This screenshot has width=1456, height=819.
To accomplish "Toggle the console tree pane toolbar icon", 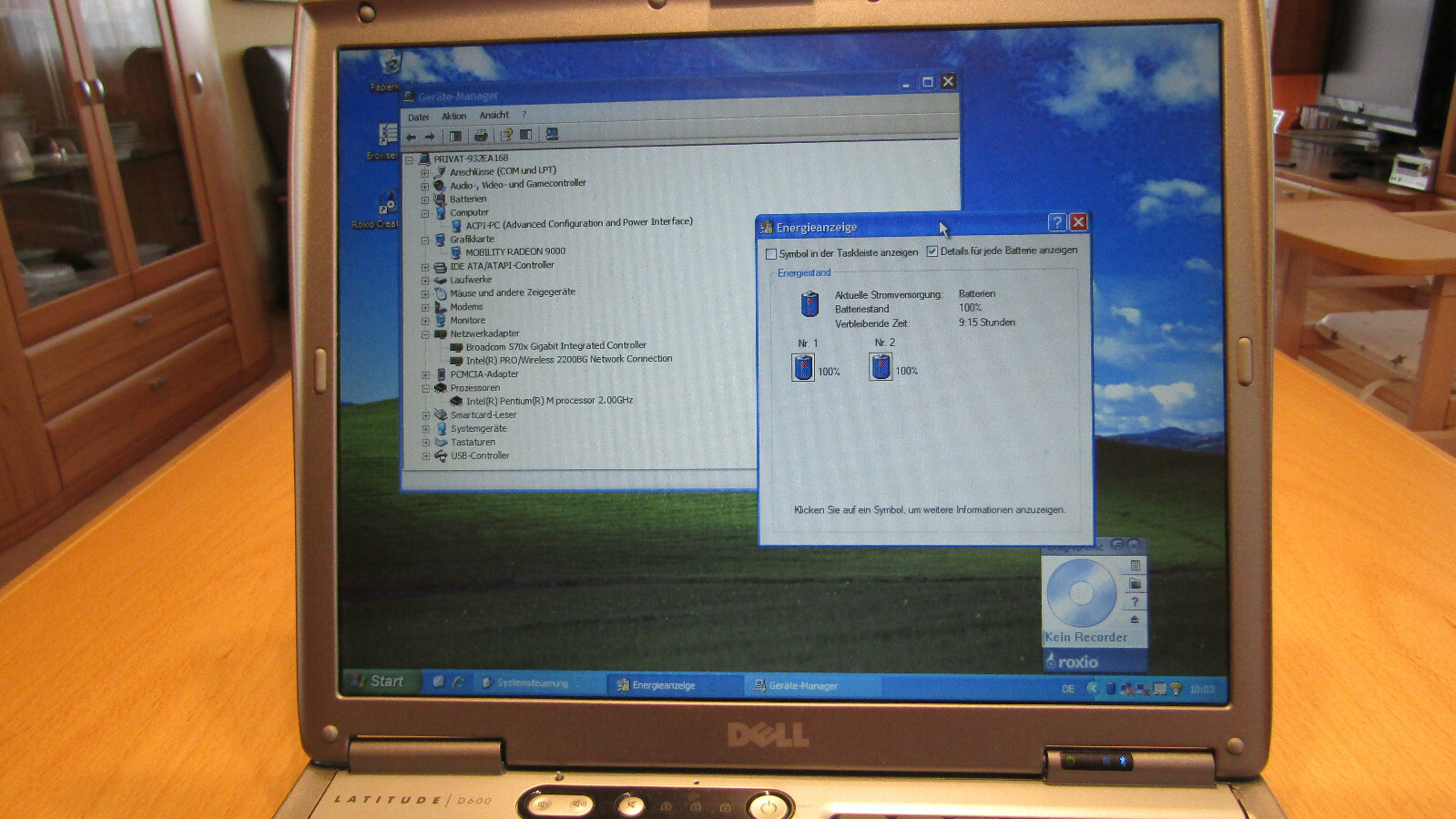I will pos(455,137).
